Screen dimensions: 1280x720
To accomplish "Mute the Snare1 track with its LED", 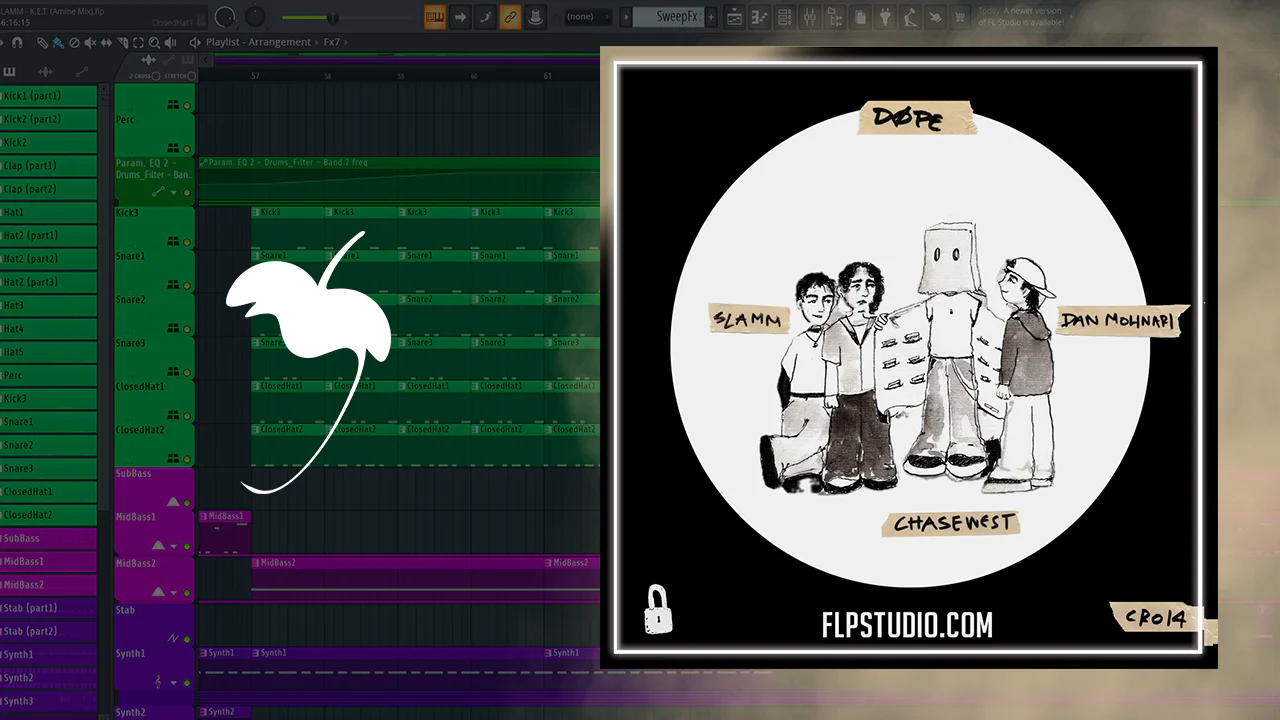I will (187, 285).
